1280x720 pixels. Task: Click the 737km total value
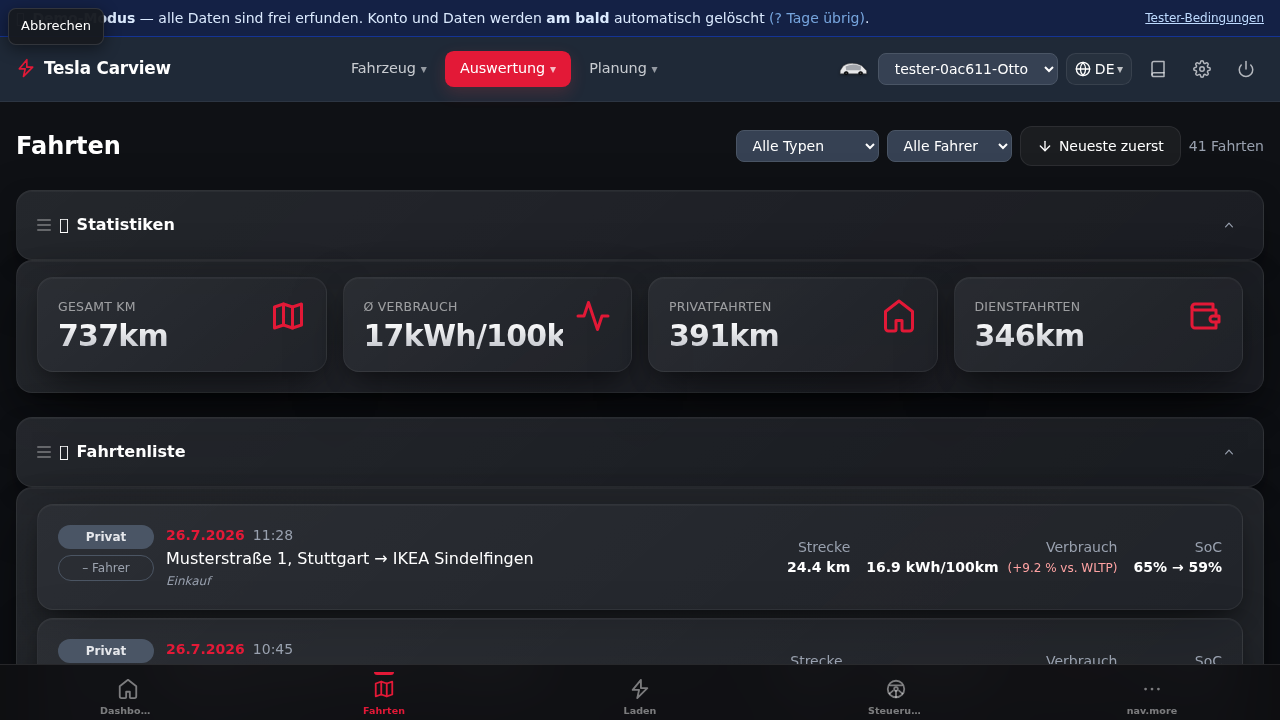[113, 336]
